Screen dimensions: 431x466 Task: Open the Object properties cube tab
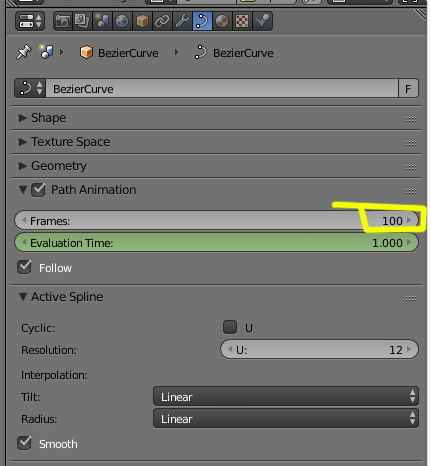coord(142,21)
